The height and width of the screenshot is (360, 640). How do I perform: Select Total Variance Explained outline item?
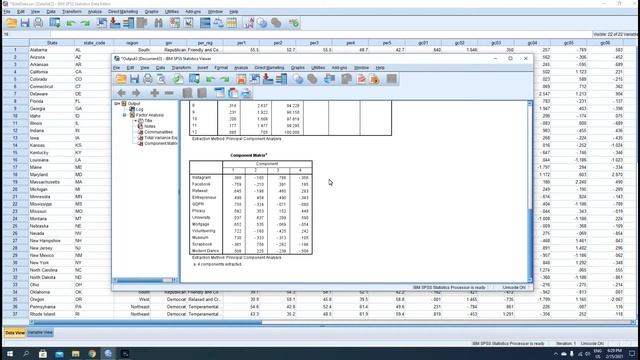point(160,138)
